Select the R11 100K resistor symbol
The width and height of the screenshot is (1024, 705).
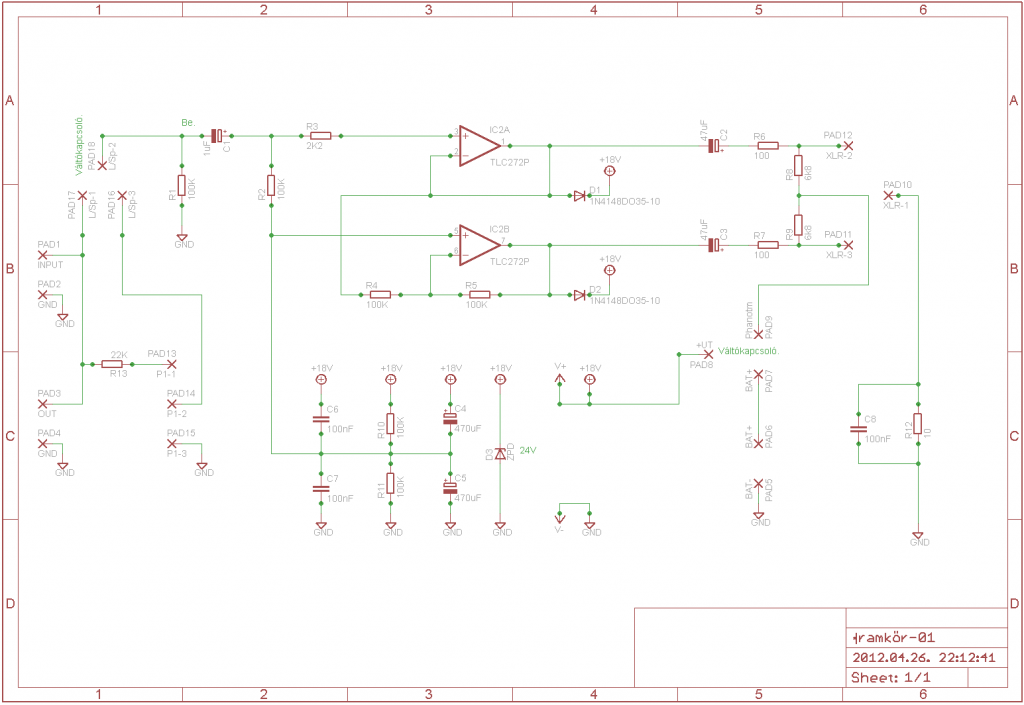click(x=391, y=484)
